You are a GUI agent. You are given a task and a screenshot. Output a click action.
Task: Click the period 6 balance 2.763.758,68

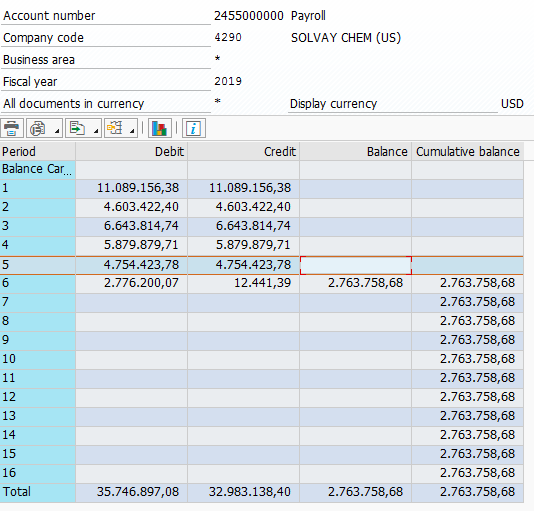click(365, 283)
